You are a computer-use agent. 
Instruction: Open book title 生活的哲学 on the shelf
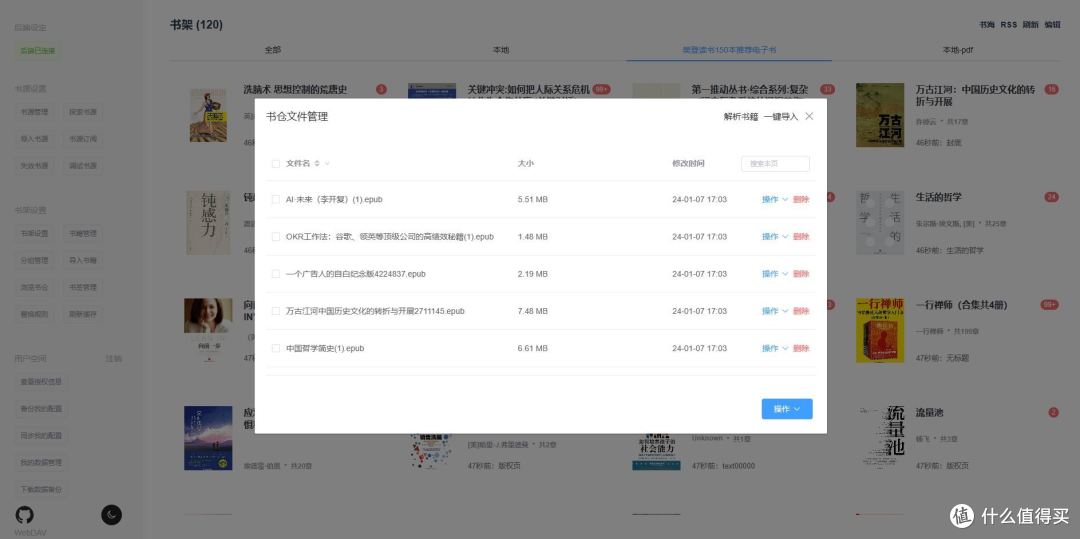pos(939,198)
